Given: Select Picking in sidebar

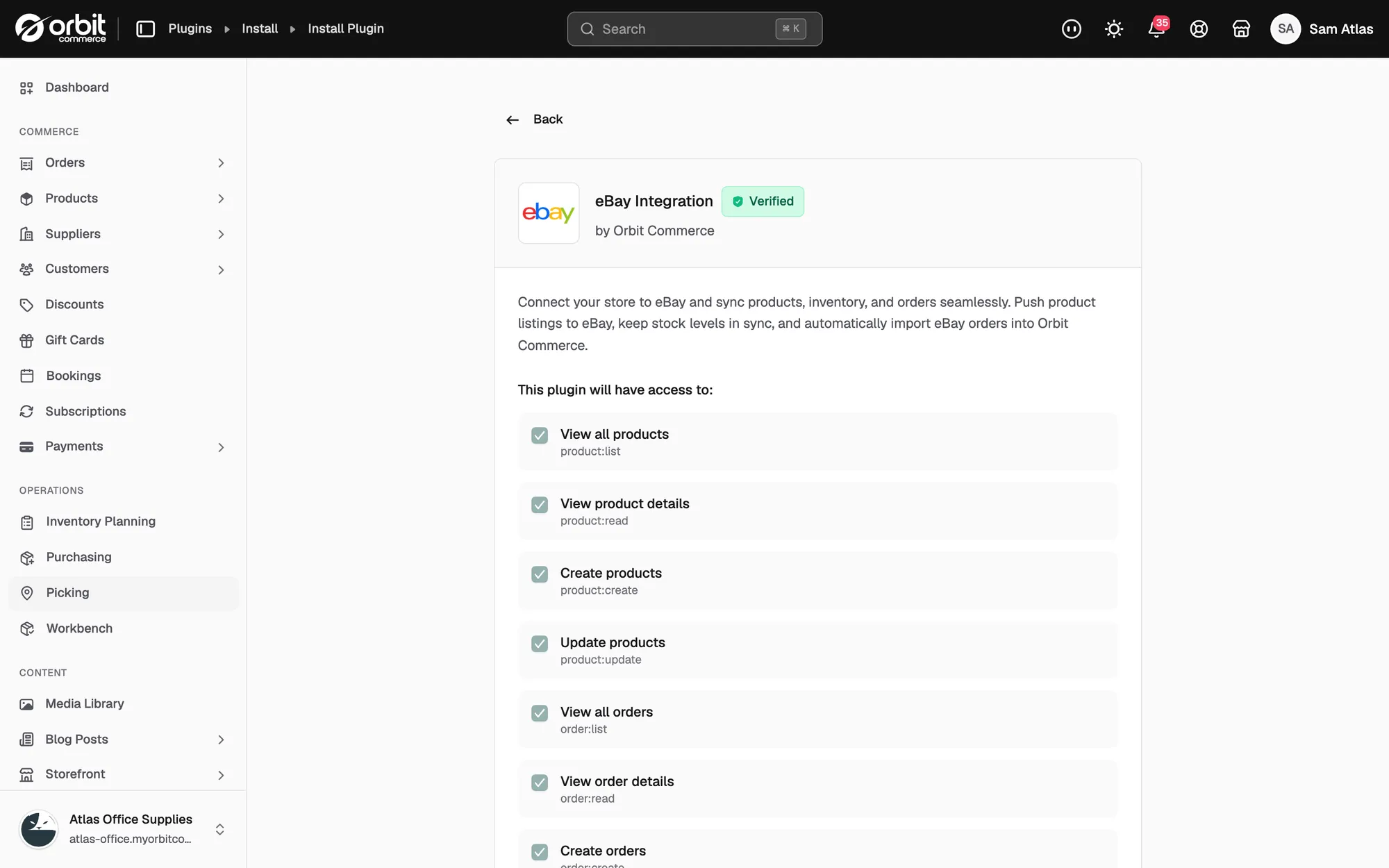Looking at the screenshot, I should tap(124, 593).
